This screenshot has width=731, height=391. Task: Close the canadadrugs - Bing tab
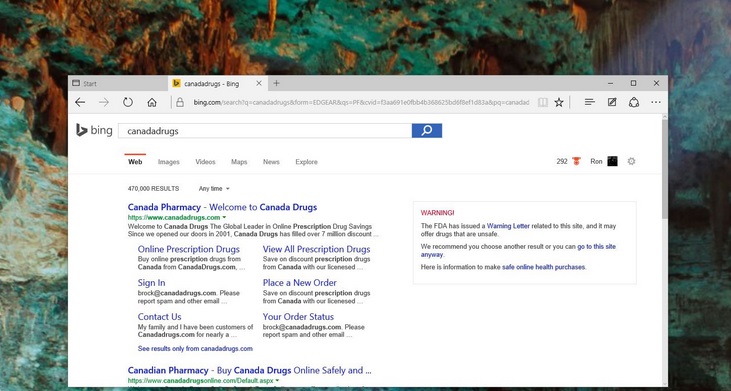tap(259, 83)
